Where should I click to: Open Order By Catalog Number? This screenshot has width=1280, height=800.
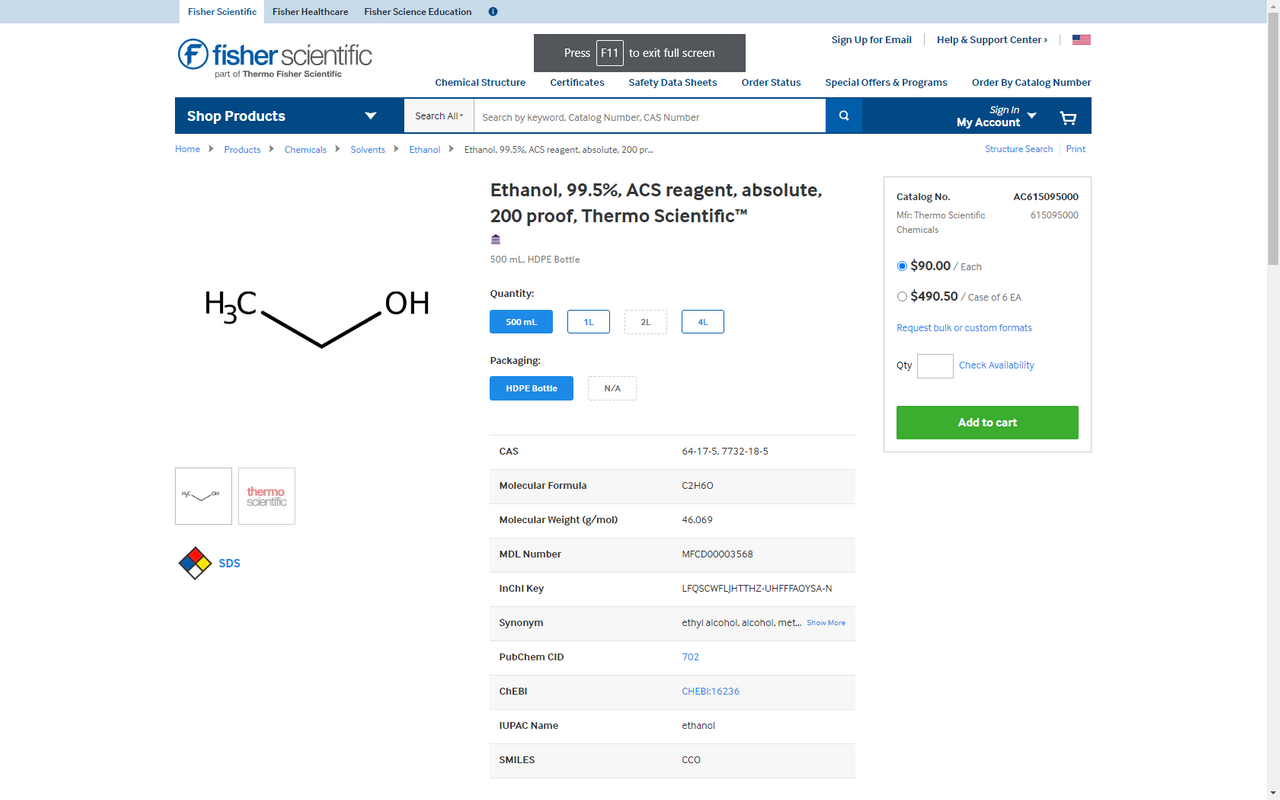click(x=1031, y=82)
